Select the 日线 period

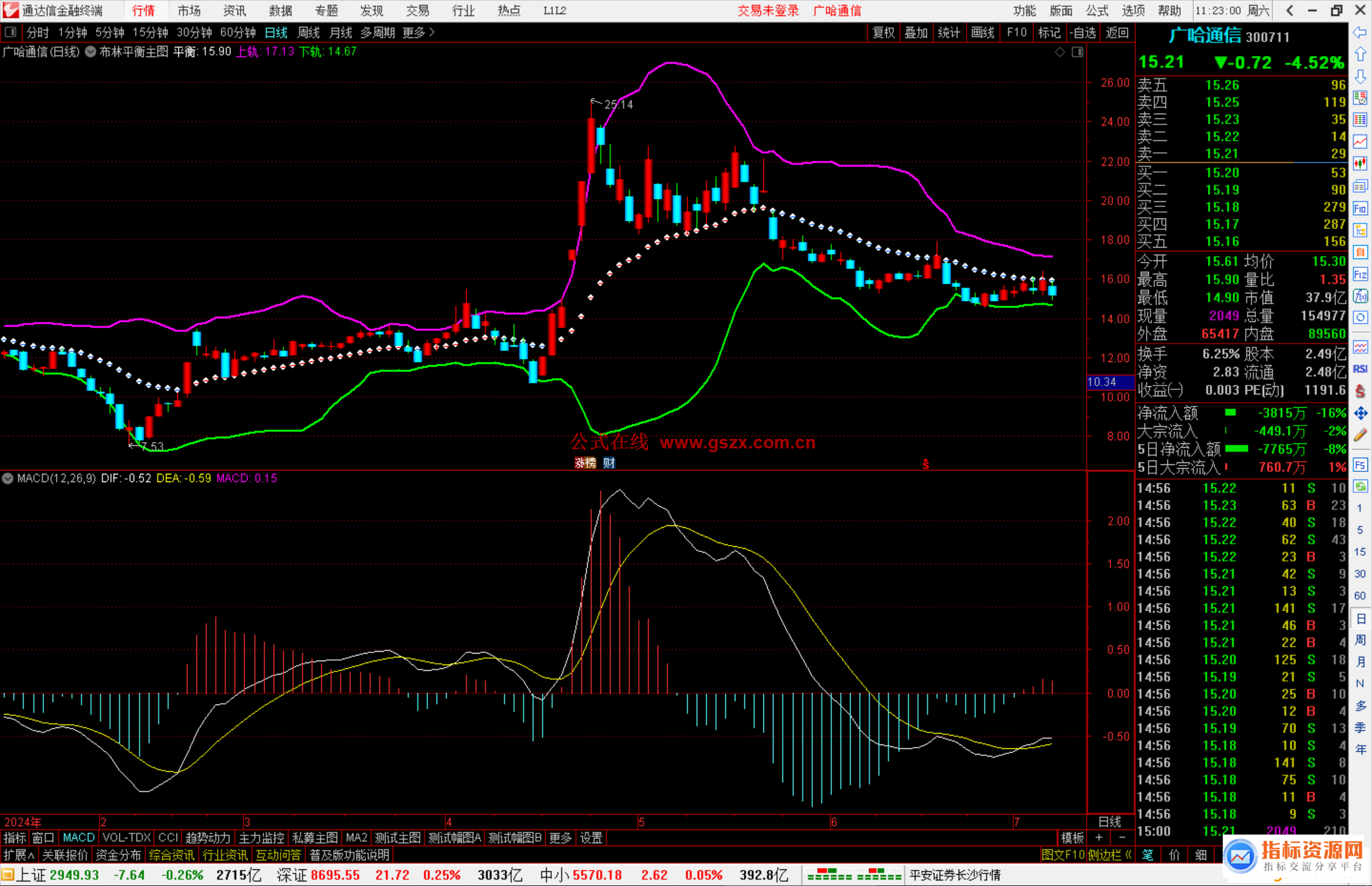pos(276,32)
